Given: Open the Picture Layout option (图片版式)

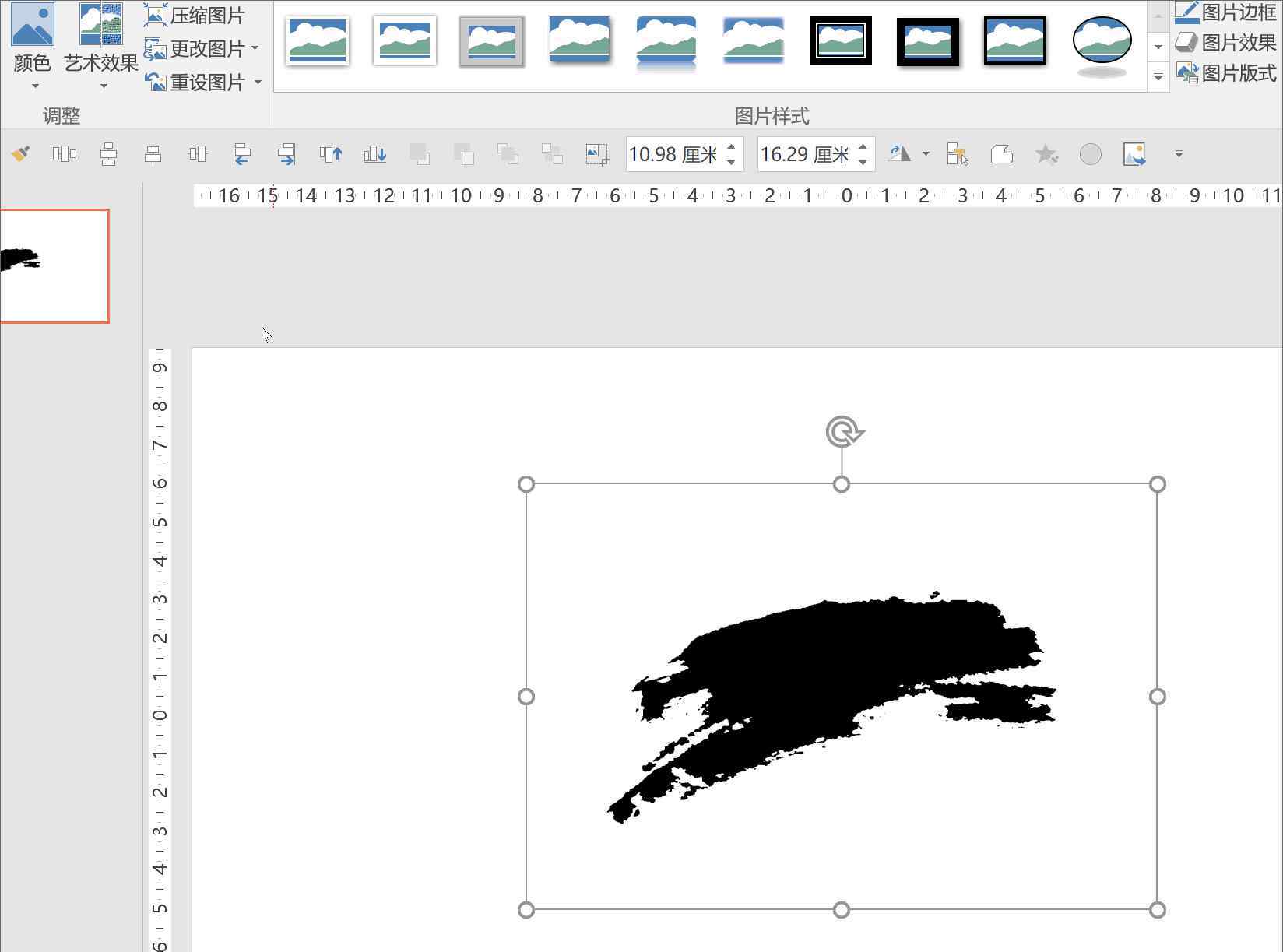Looking at the screenshot, I should 1226,73.
